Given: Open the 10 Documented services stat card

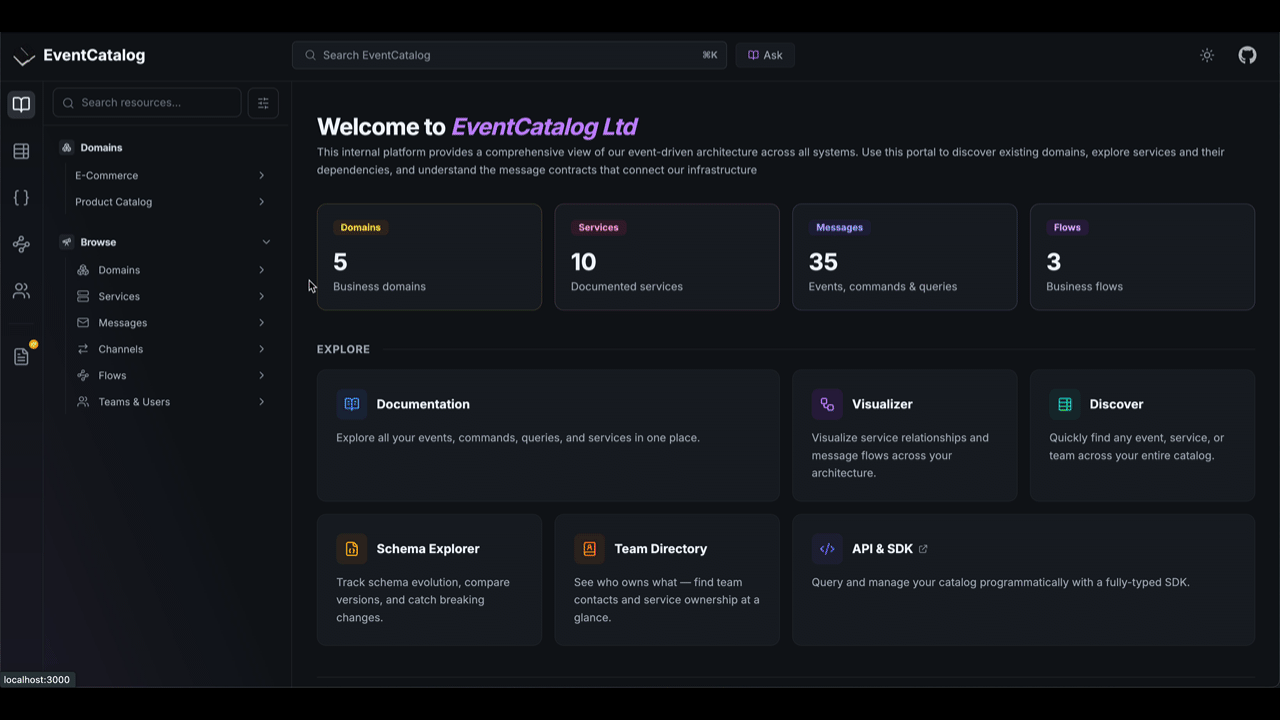Looking at the screenshot, I should click(667, 257).
